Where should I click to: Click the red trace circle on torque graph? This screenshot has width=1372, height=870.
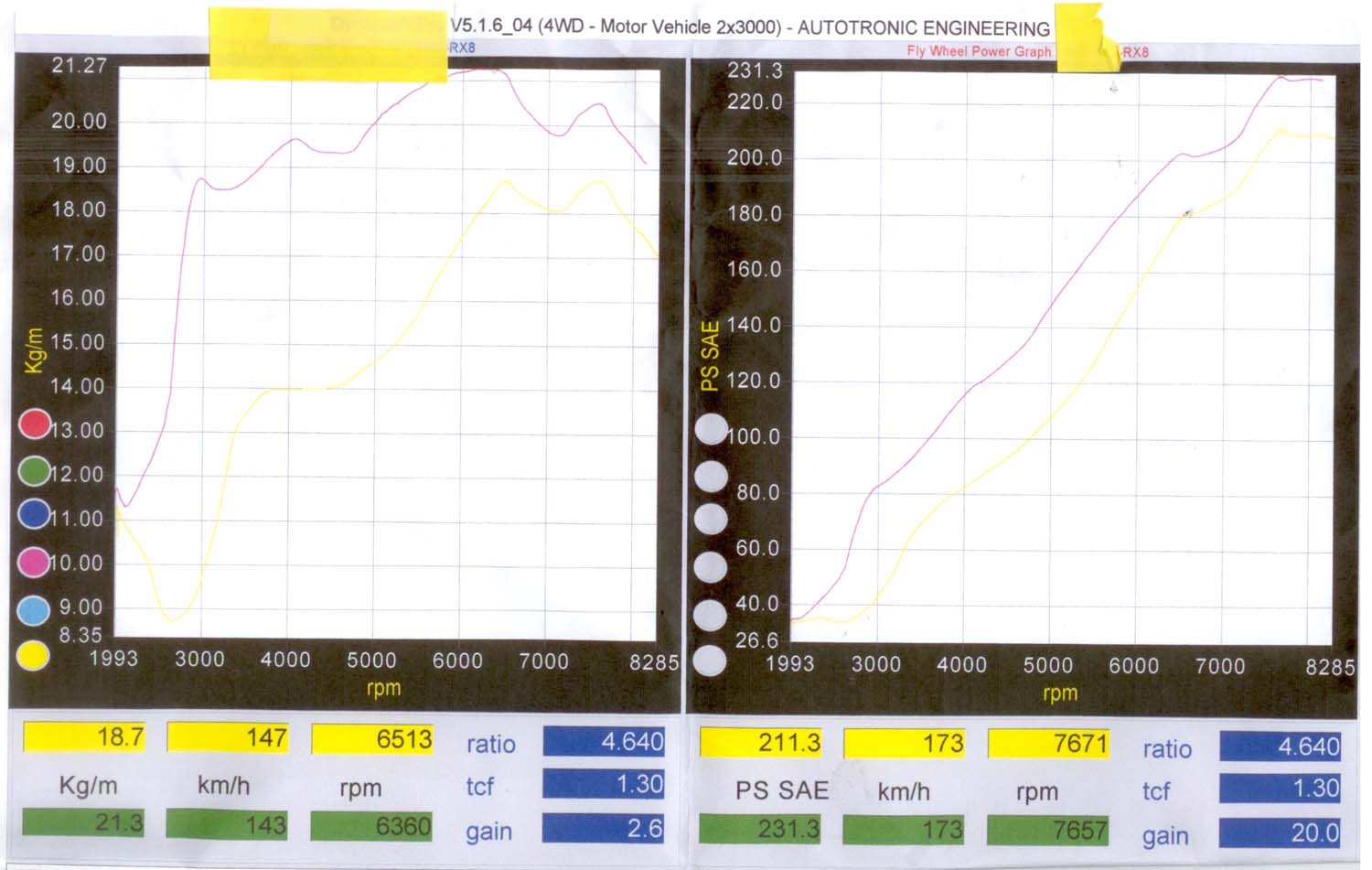[35, 424]
